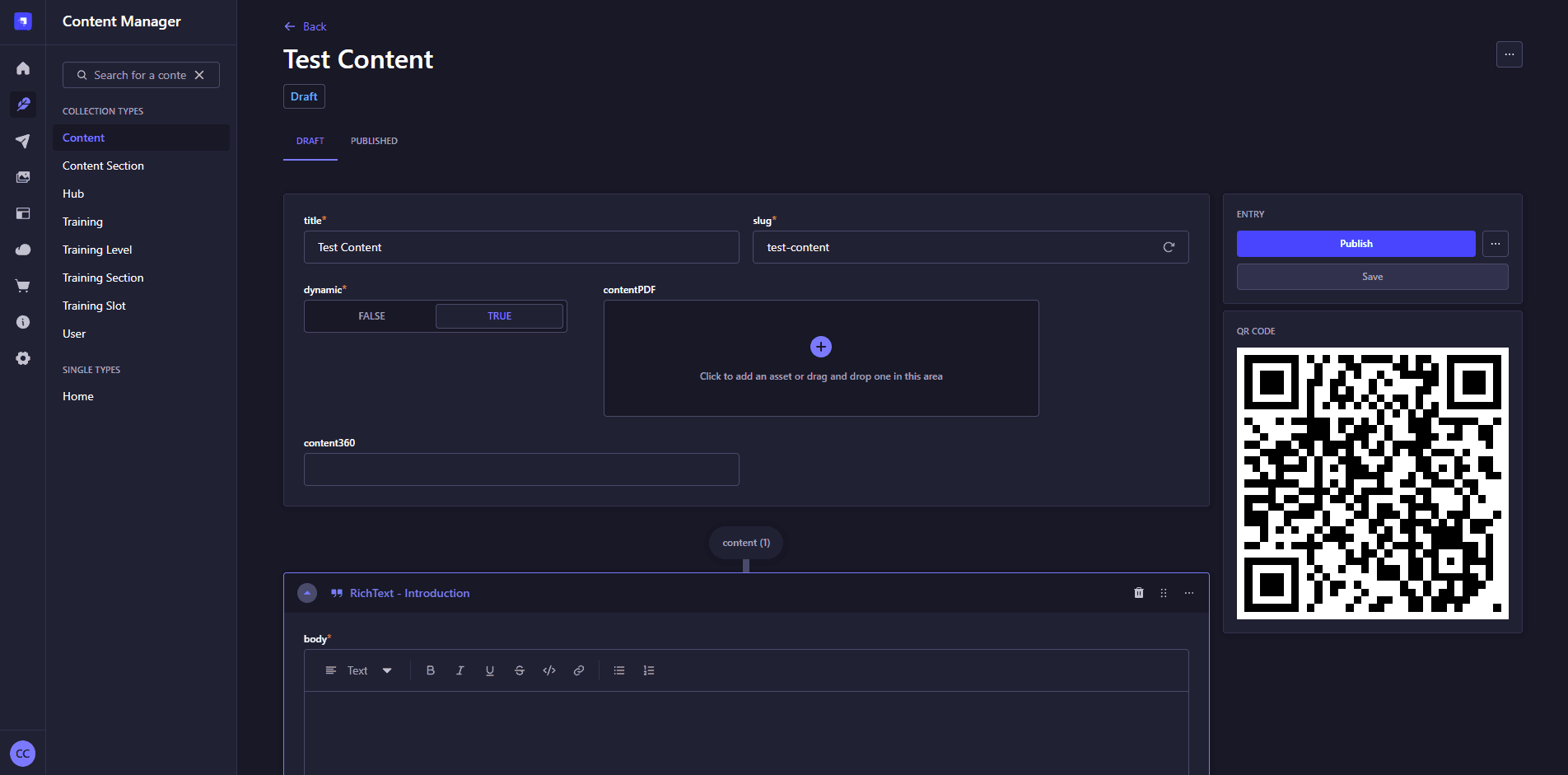This screenshot has height=775, width=1568.
Task: Insert a link in body editor
Action: 579,670
